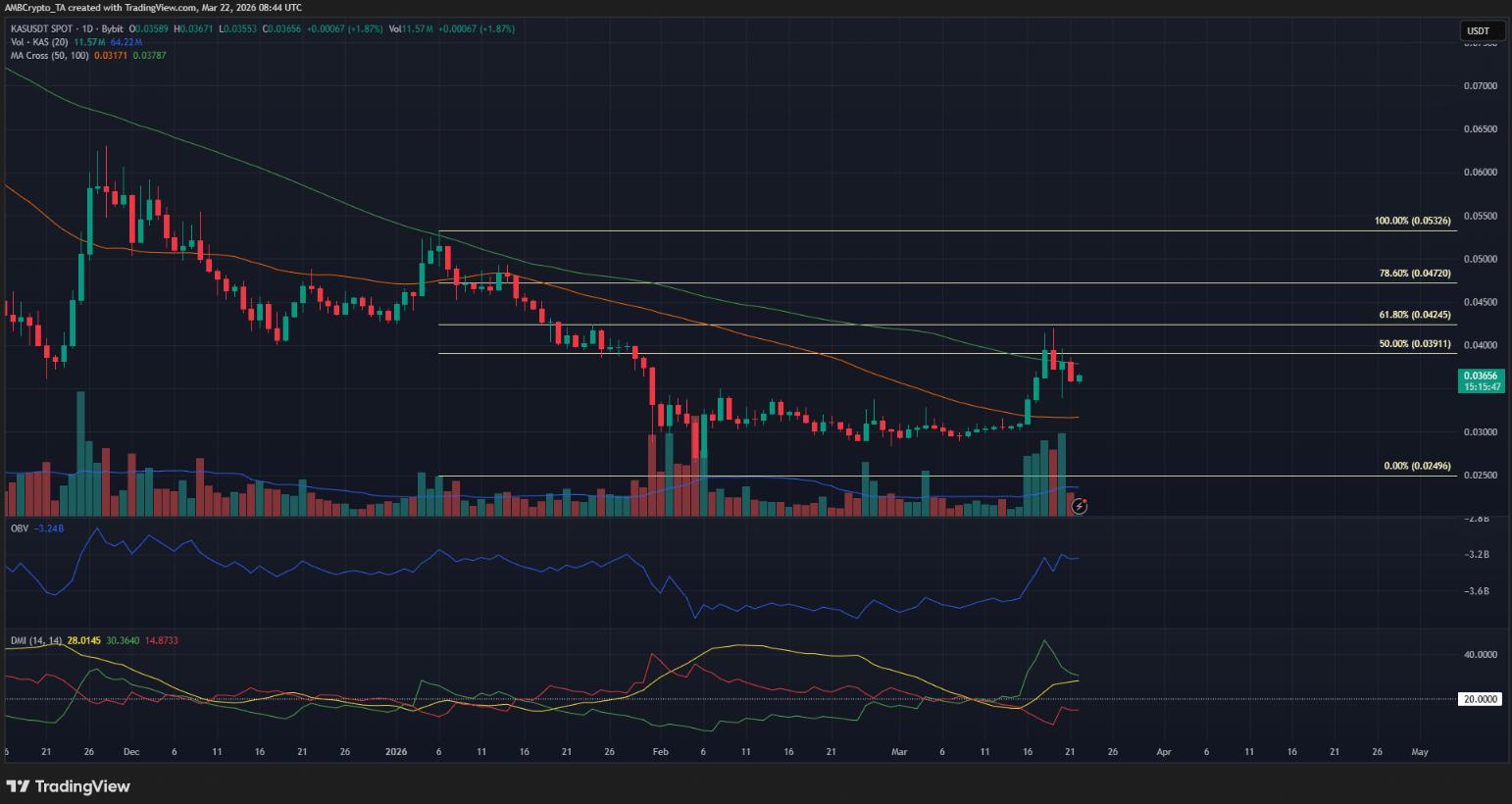
Task: Click the 61.80% (0.04245) retracement label
Action: pos(1413,313)
